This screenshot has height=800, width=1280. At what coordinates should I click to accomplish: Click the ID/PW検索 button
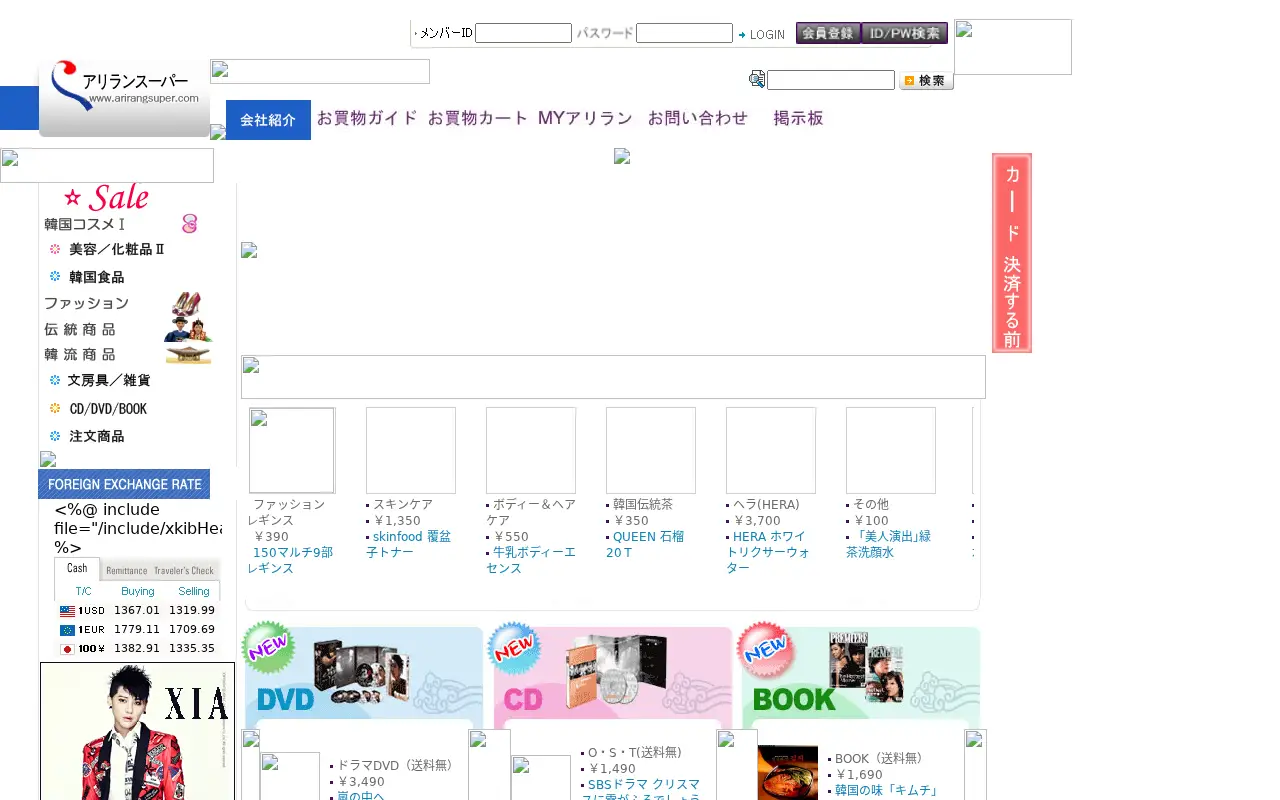(904, 33)
